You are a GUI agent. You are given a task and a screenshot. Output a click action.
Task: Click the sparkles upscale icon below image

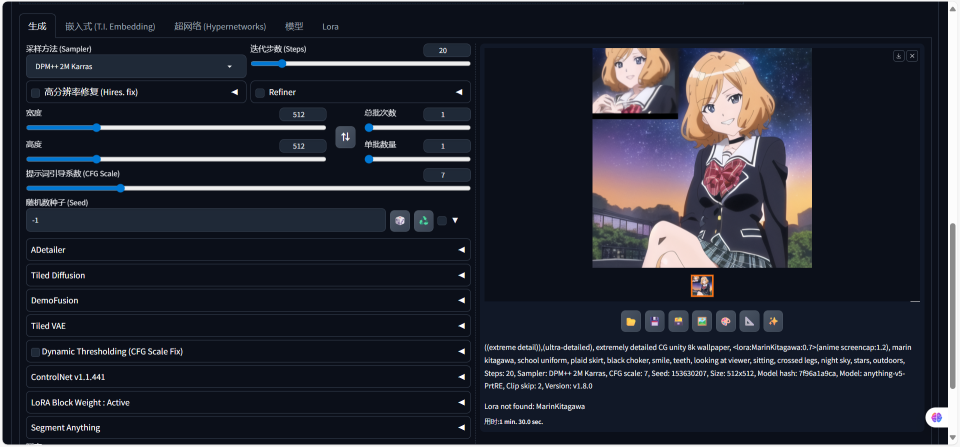(773, 321)
